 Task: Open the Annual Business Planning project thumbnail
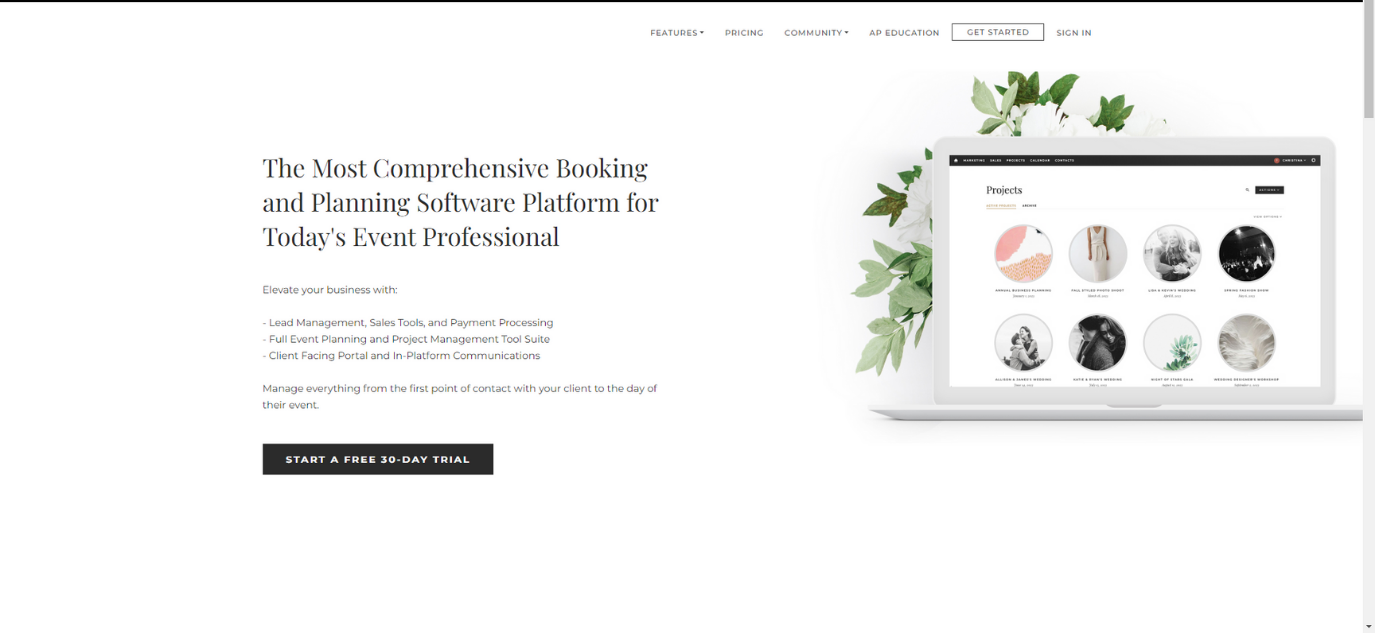pyautogui.click(x=1023, y=253)
